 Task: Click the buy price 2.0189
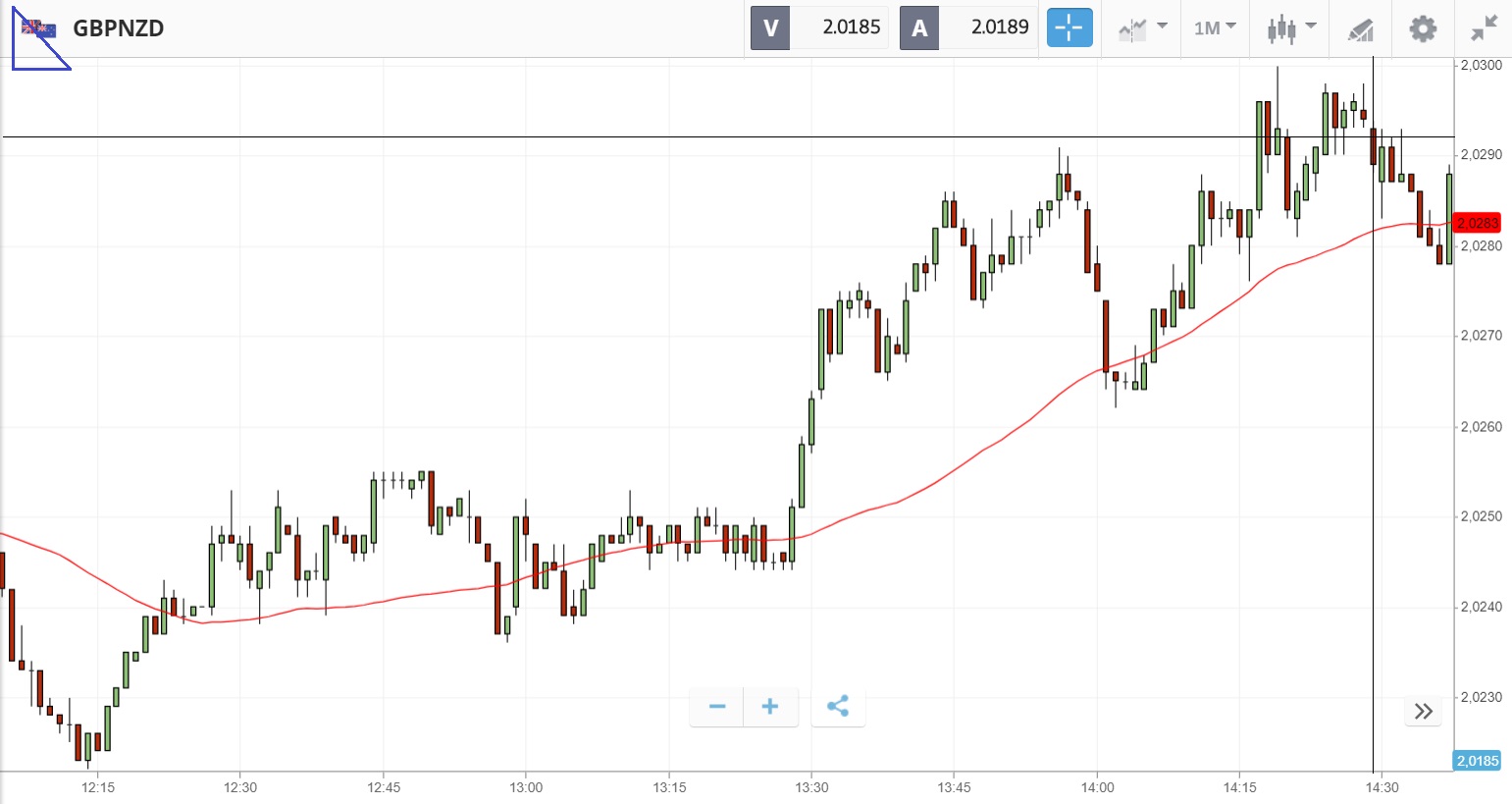click(999, 27)
